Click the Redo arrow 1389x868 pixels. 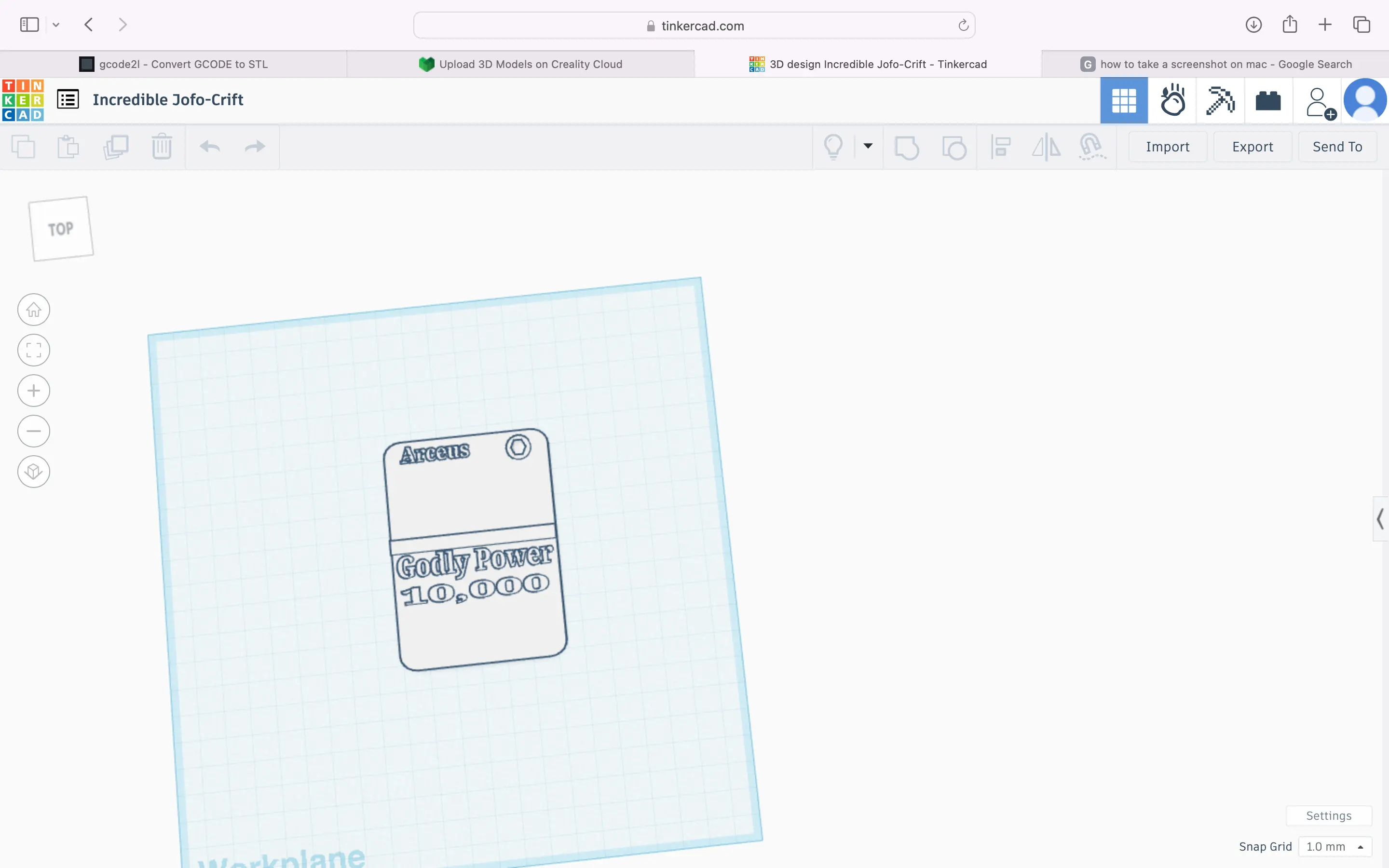(255, 147)
